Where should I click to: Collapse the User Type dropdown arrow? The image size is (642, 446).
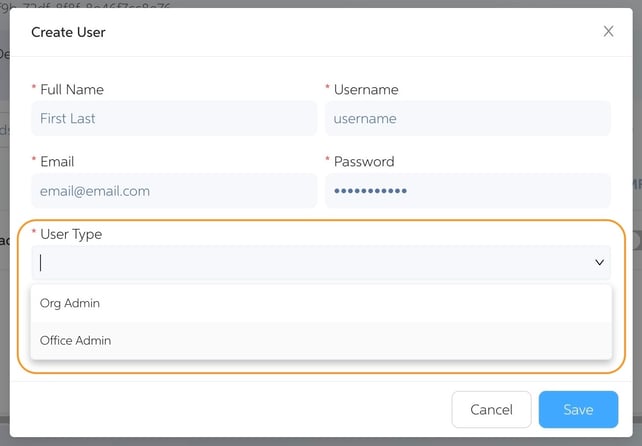coord(599,263)
